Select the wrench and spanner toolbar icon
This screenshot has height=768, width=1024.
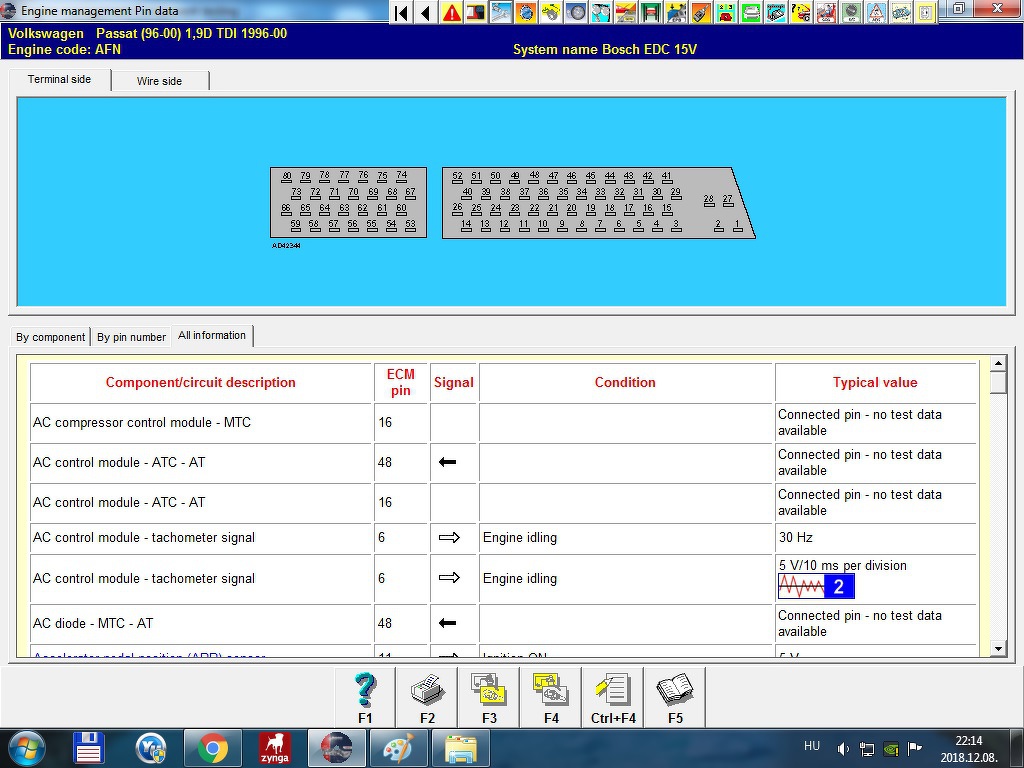coord(502,12)
